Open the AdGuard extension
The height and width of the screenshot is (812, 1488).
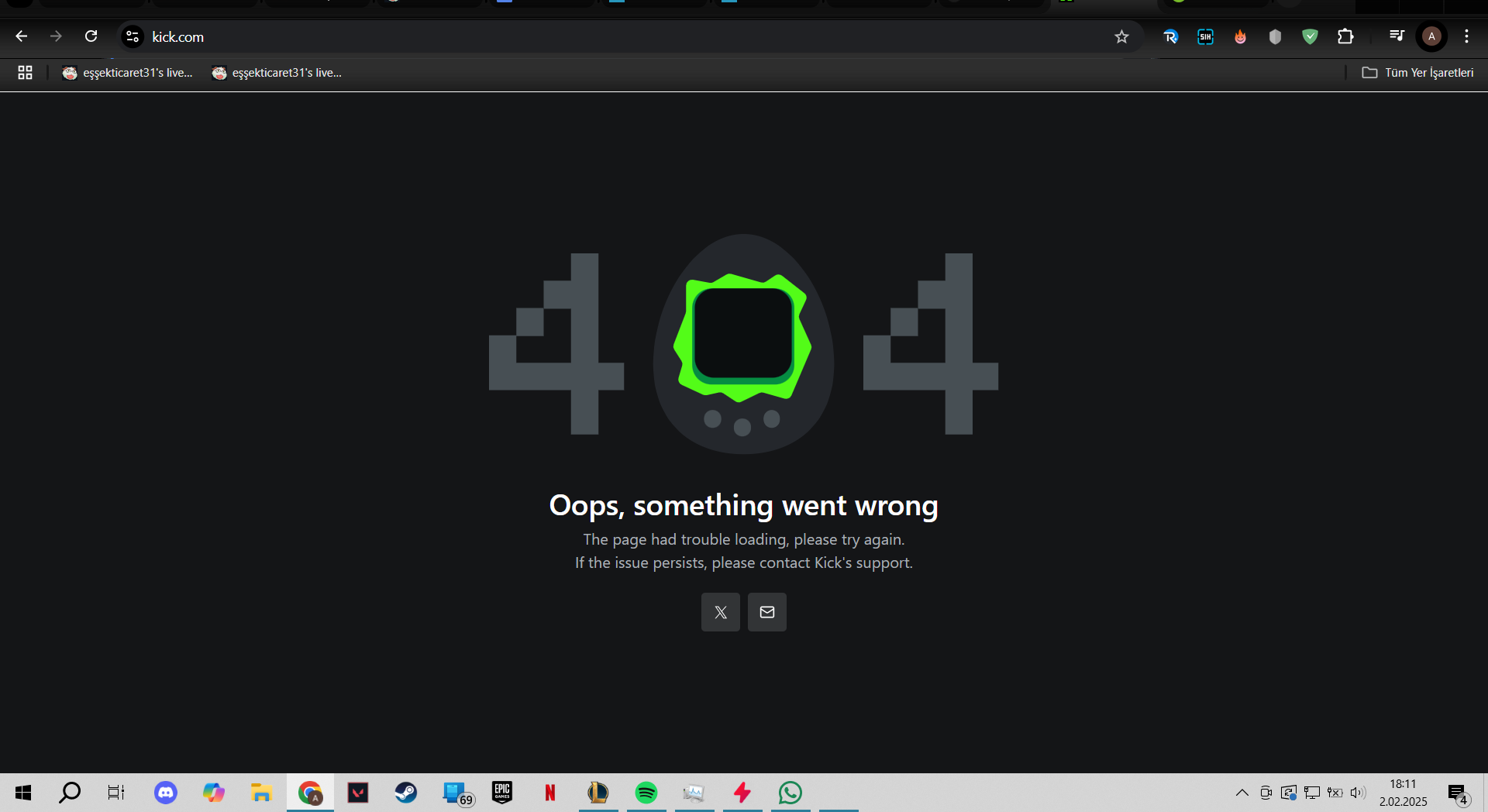click(x=1310, y=36)
